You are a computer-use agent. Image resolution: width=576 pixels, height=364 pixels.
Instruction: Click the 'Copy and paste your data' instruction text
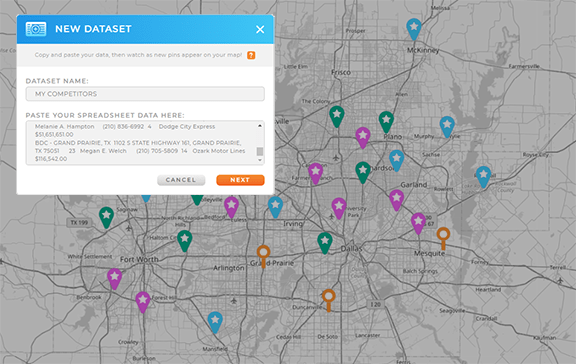[x=138, y=55]
